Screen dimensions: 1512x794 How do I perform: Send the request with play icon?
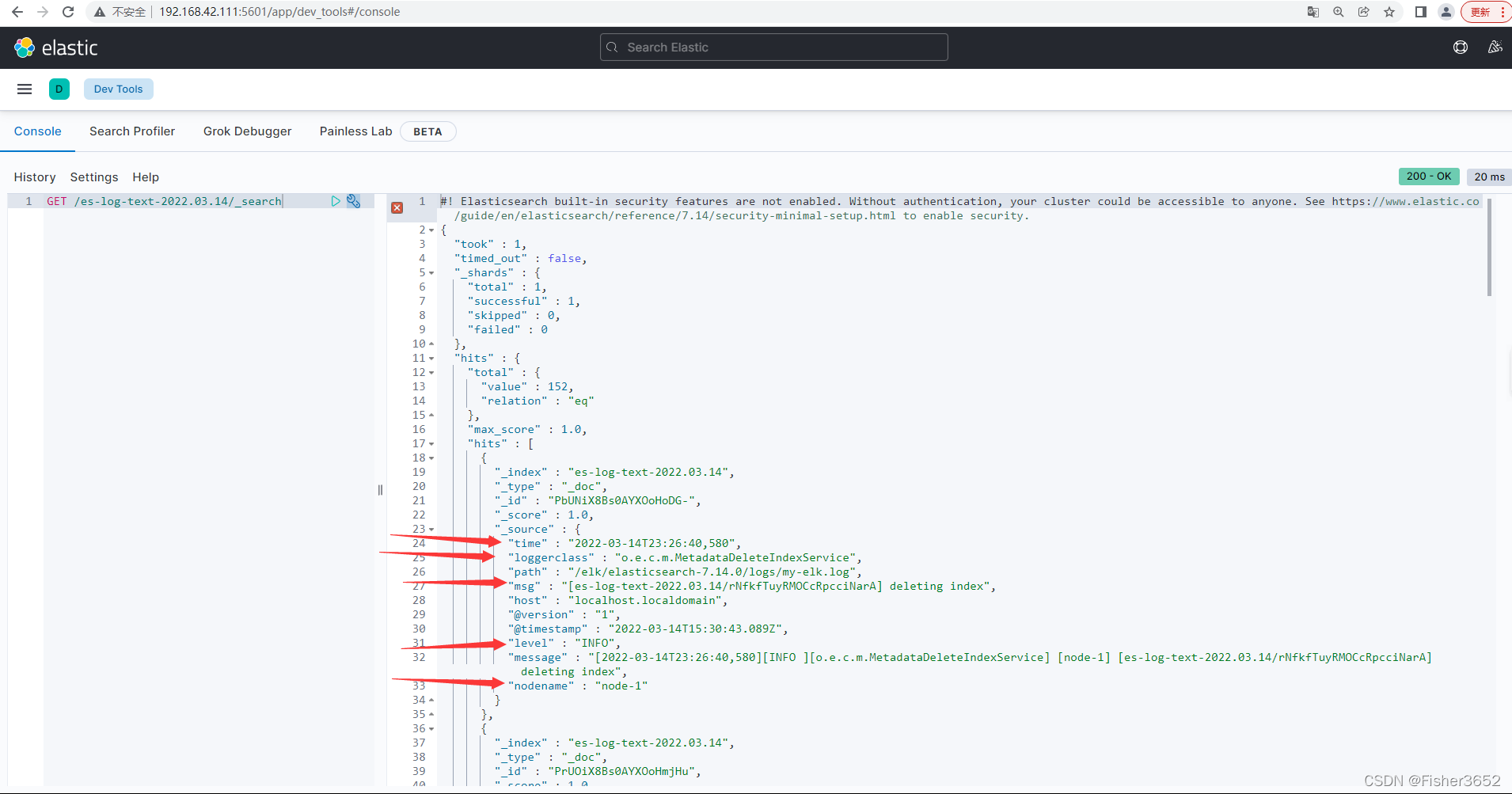[336, 201]
